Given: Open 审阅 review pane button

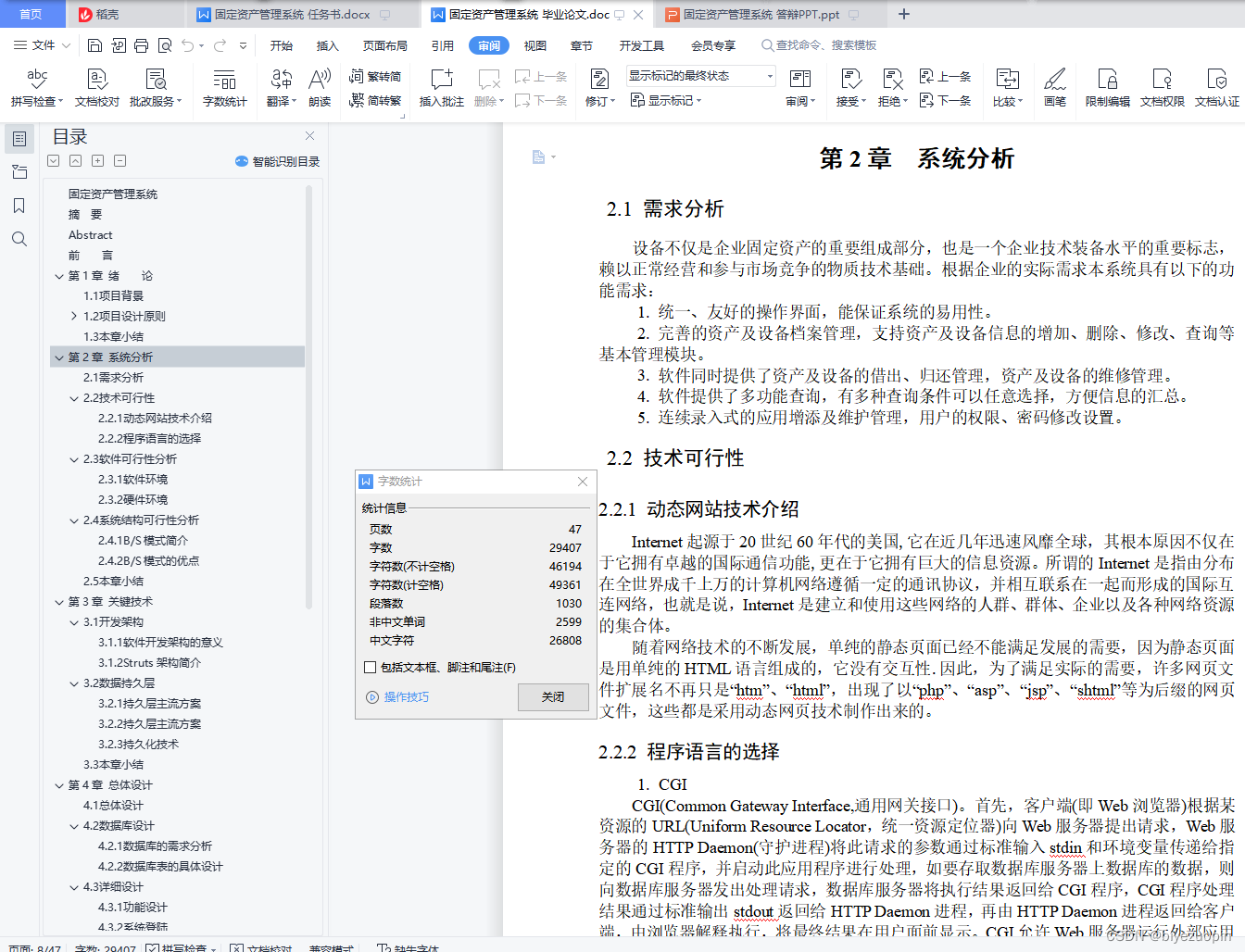Looking at the screenshot, I should point(800,88).
